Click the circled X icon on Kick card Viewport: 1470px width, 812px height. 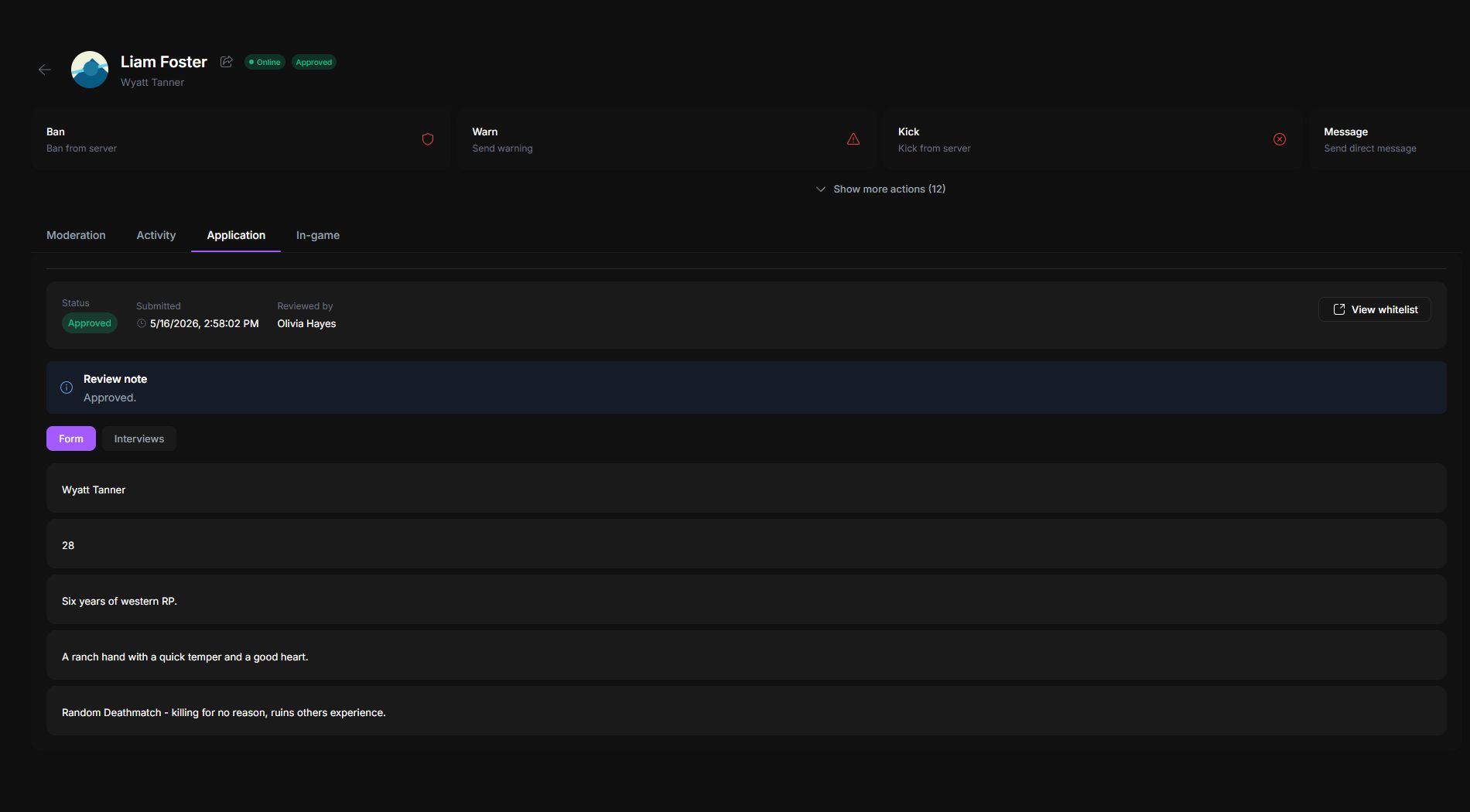[x=1280, y=139]
